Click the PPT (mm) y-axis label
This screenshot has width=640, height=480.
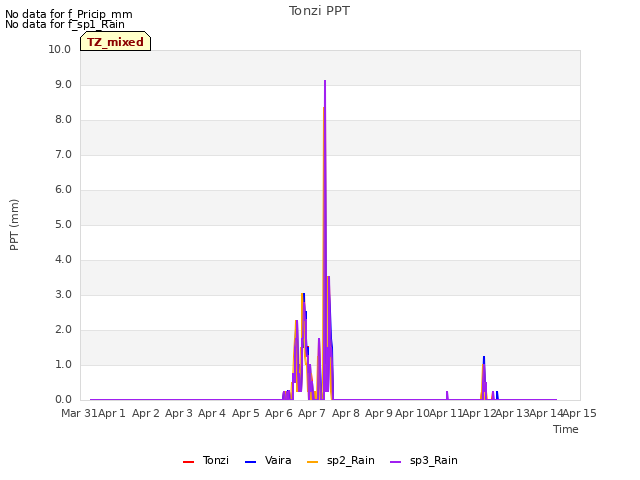(x=14, y=225)
